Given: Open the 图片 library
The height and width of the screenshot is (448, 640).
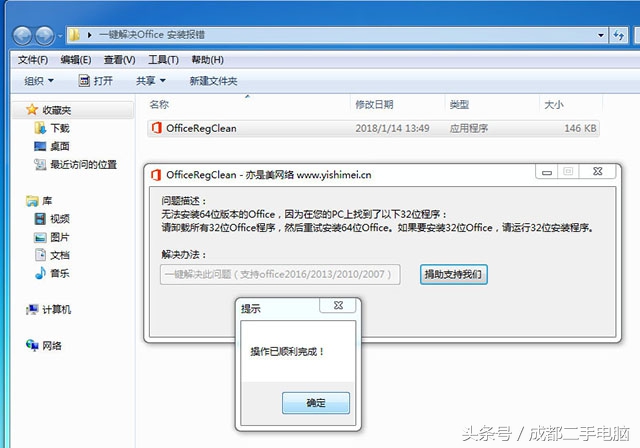Looking at the screenshot, I should (x=60, y=237).
